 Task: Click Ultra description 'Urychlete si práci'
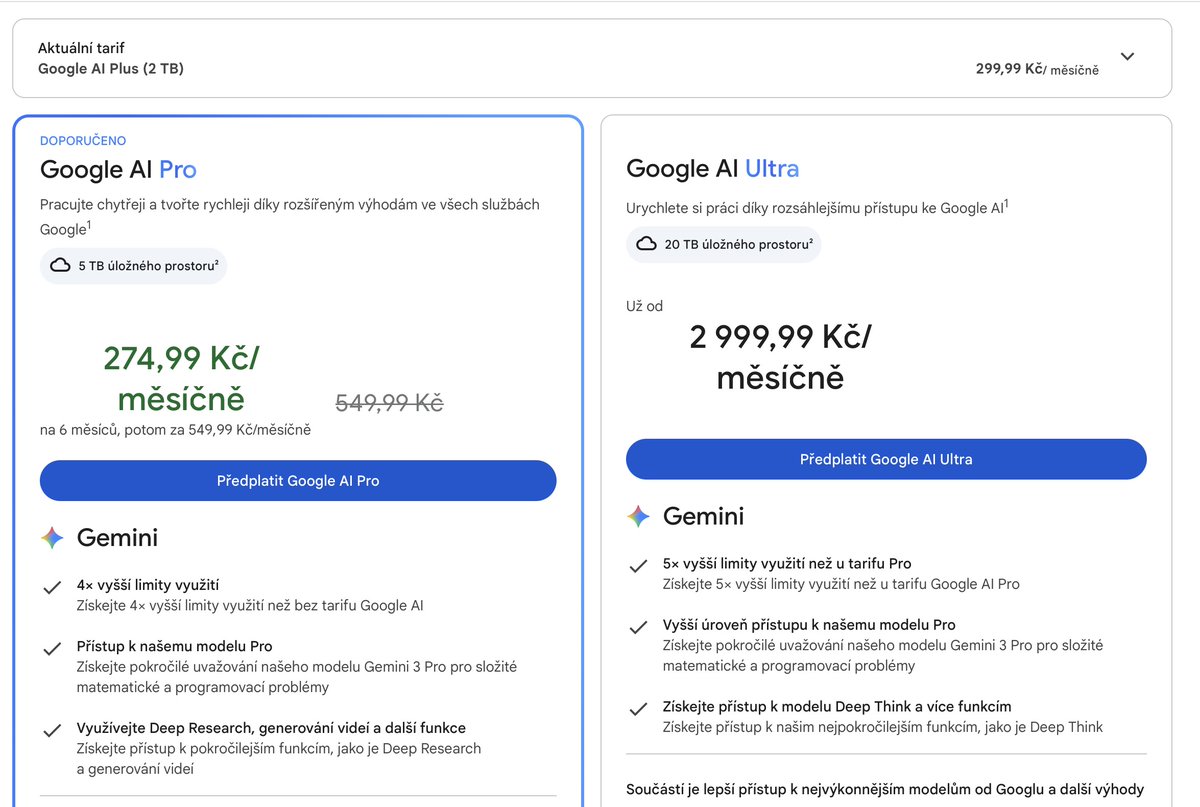pyautogui.click(x=817, y=207)
